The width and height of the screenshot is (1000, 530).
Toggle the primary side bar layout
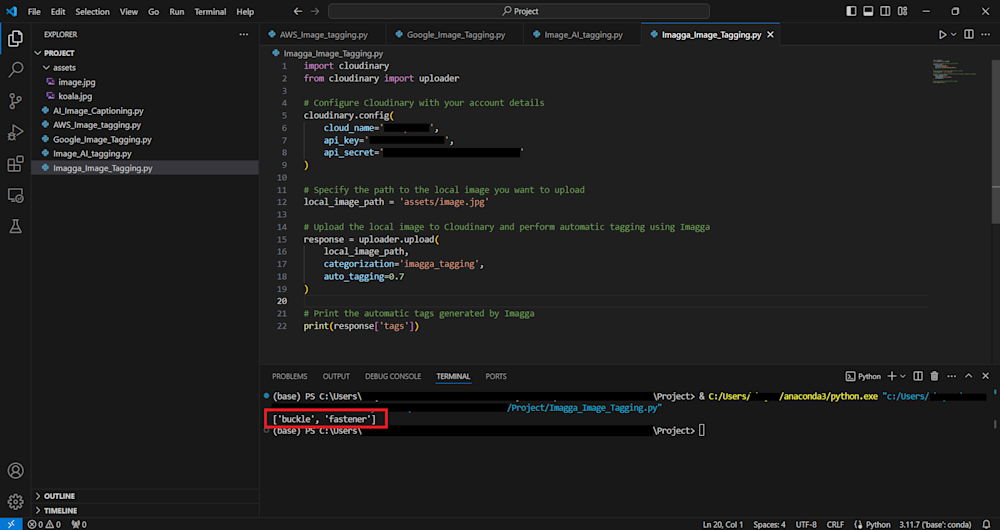[x=851, y=11]
